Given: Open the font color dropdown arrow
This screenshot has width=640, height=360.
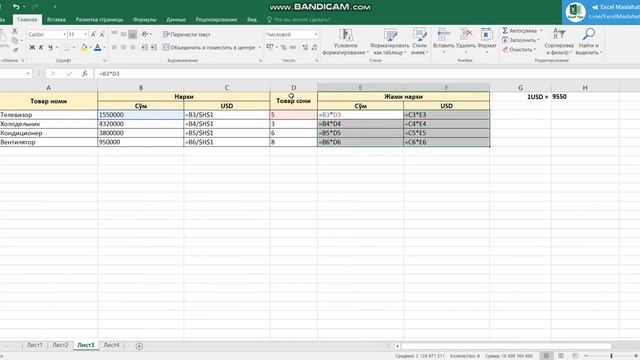Looking at the screenshot, I should tap(104, 48).
